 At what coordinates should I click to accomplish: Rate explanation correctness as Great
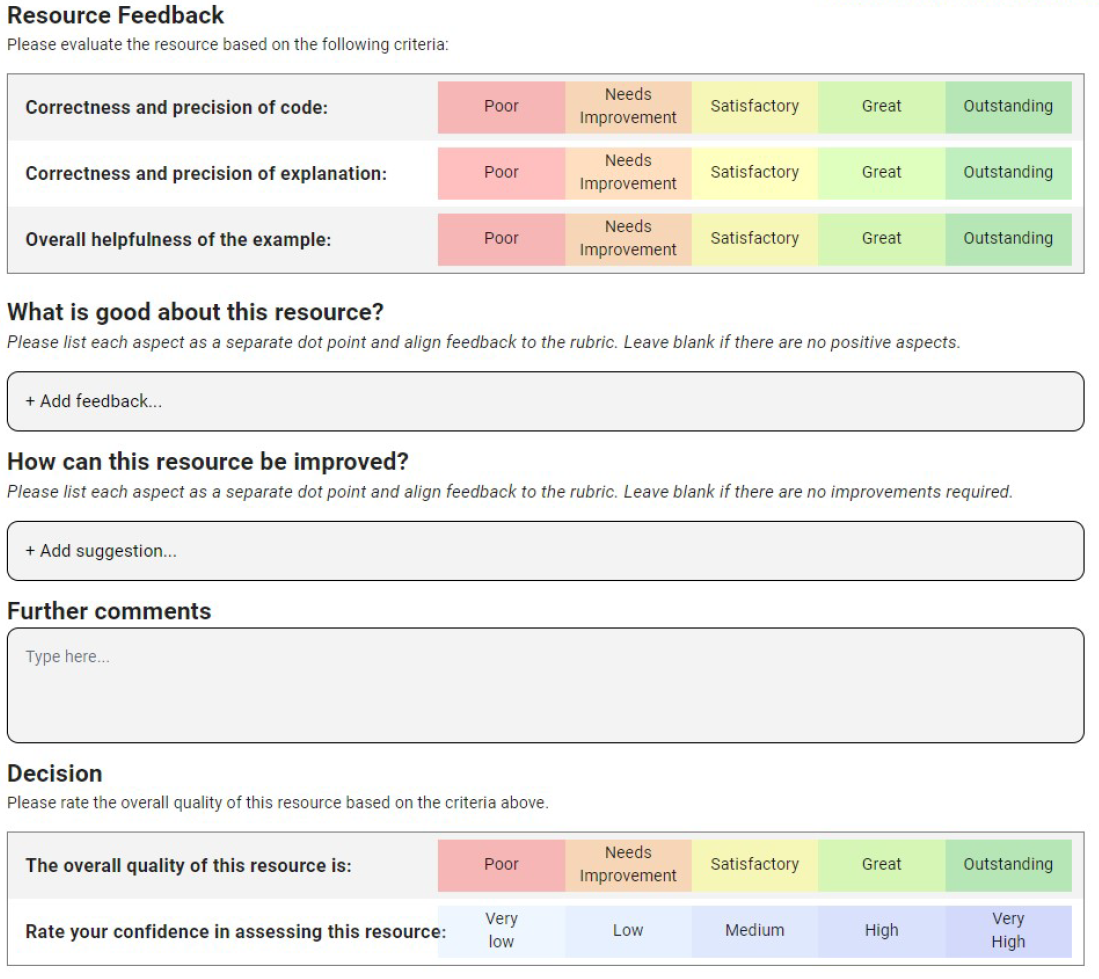[881, 173]
